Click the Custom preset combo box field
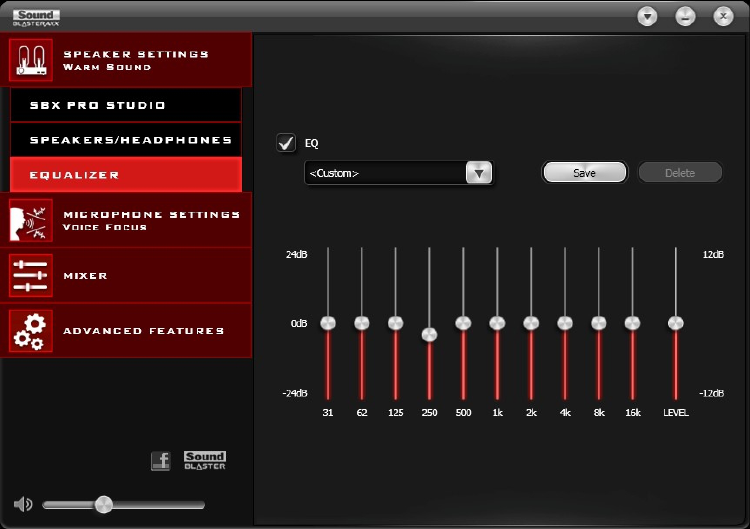The image size is (750, 529). [399, 173]
